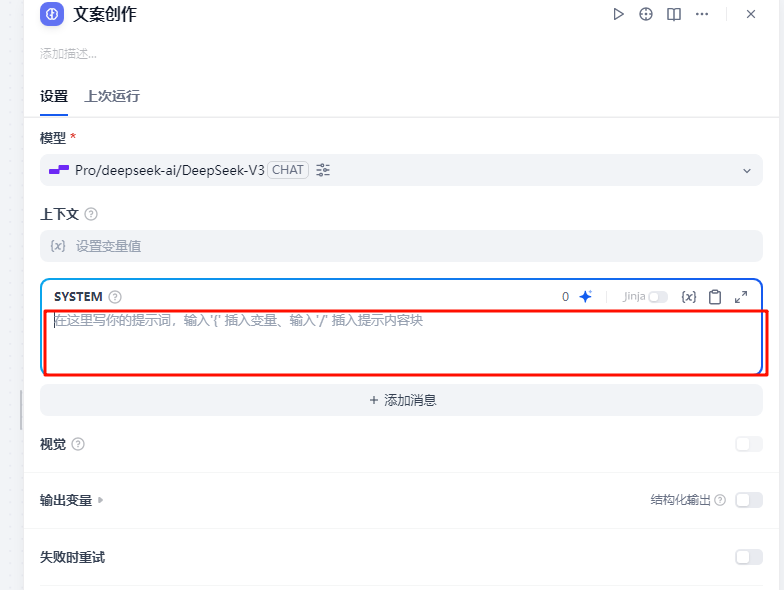Expand SYSTEM prompt editor to fullscreen

tap(741, 297)
